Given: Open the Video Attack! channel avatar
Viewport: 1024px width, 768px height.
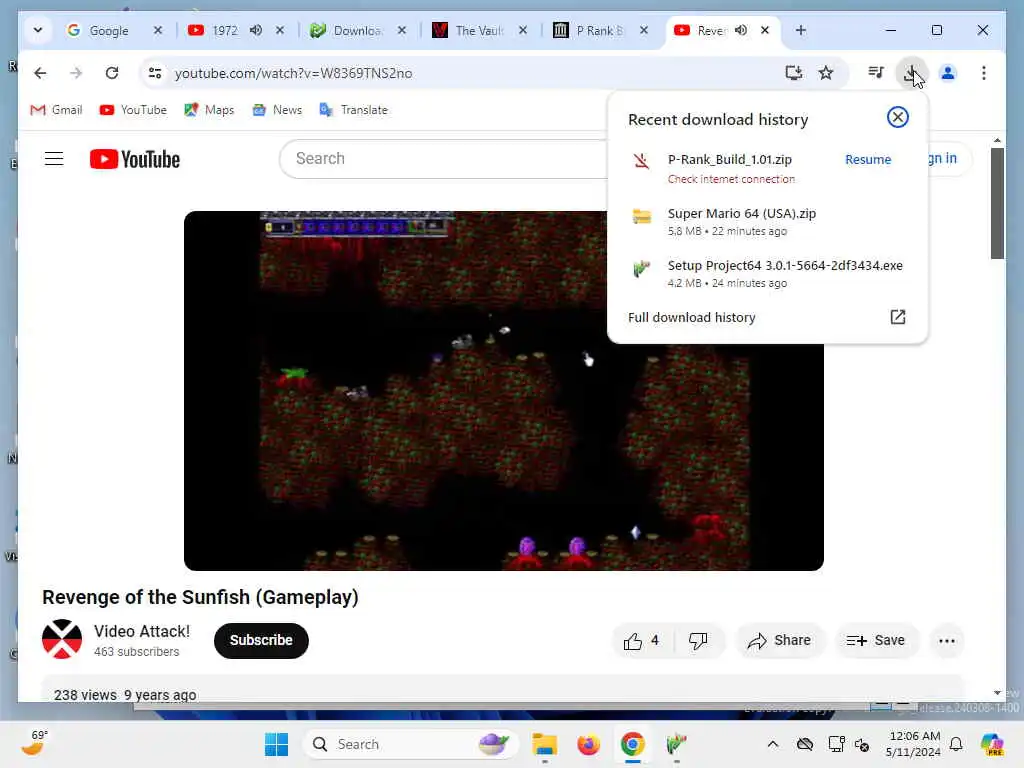Looking at the screenshot, I should pos(62,639).
